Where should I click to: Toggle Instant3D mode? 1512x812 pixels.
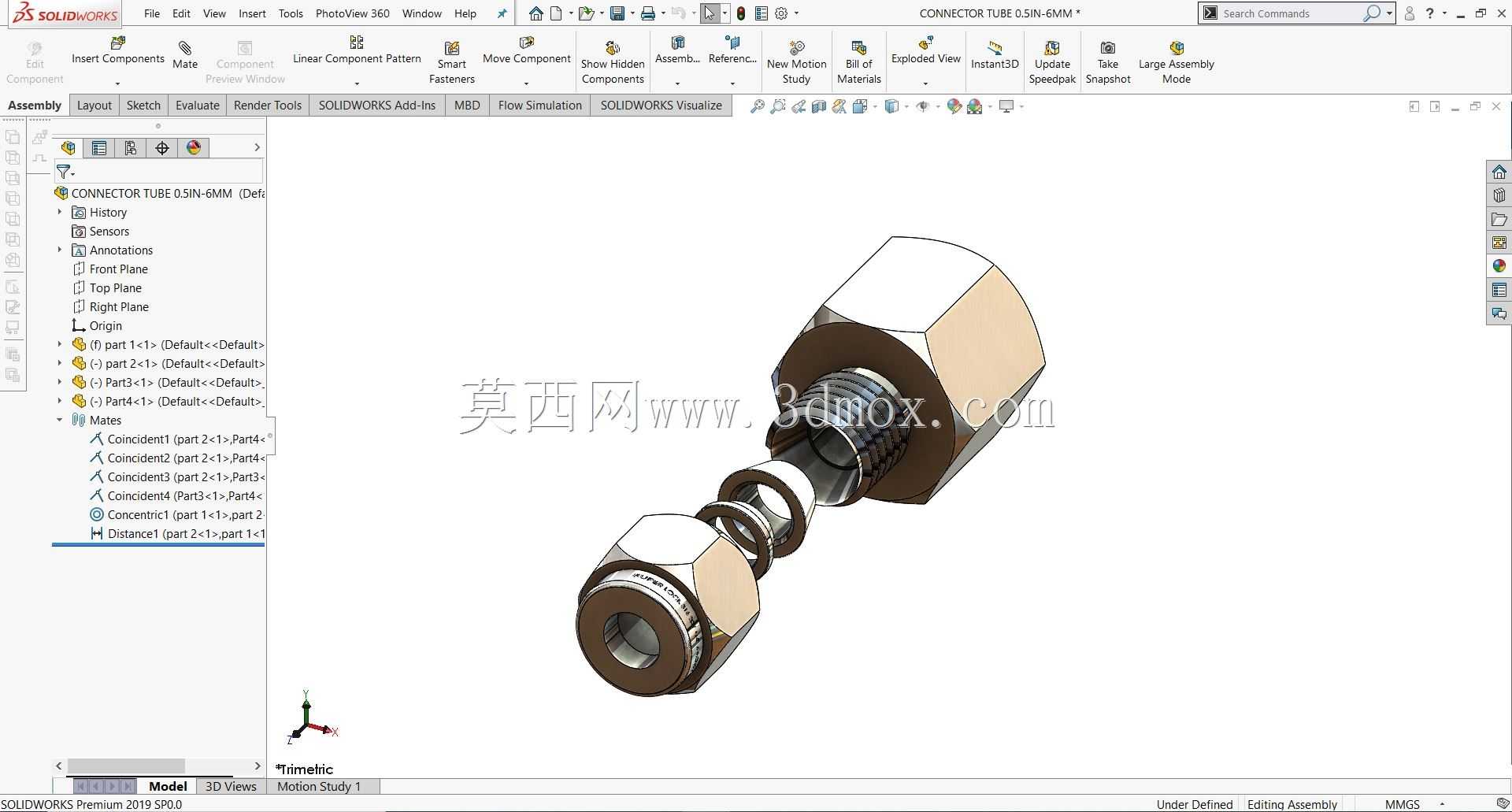click(x=995, y=55)
